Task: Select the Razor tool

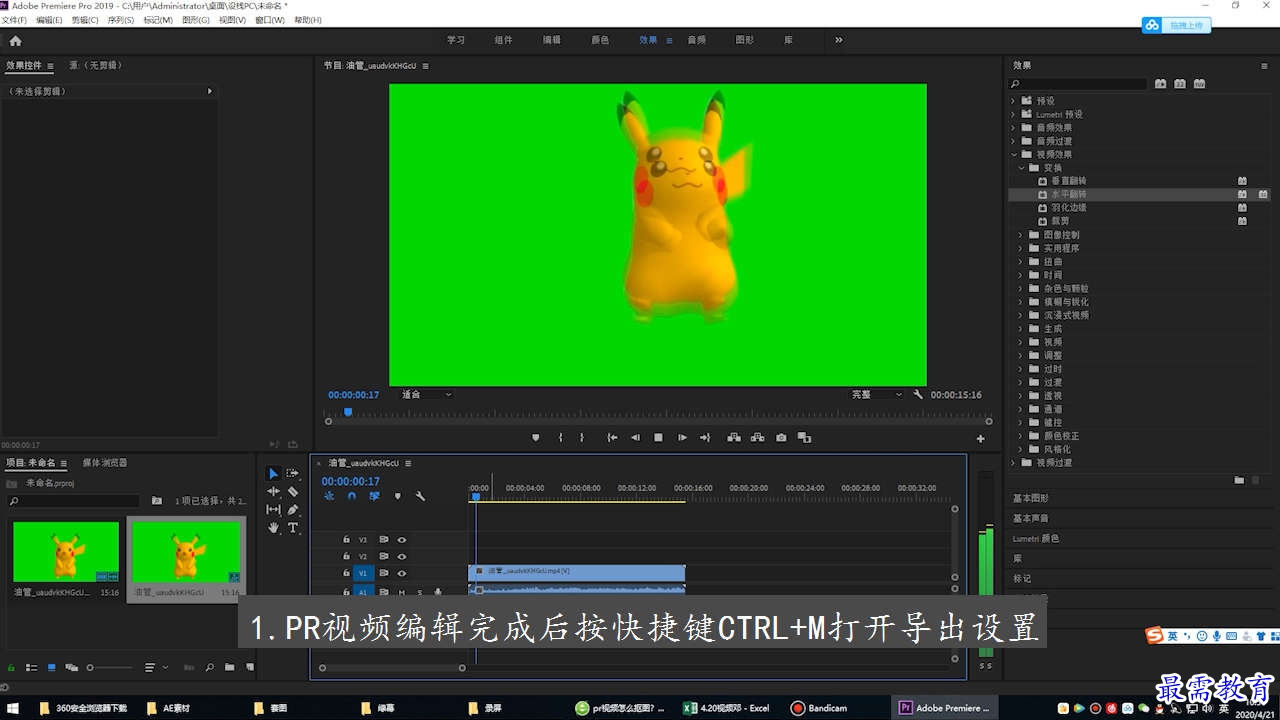Action: click(293, 491)
